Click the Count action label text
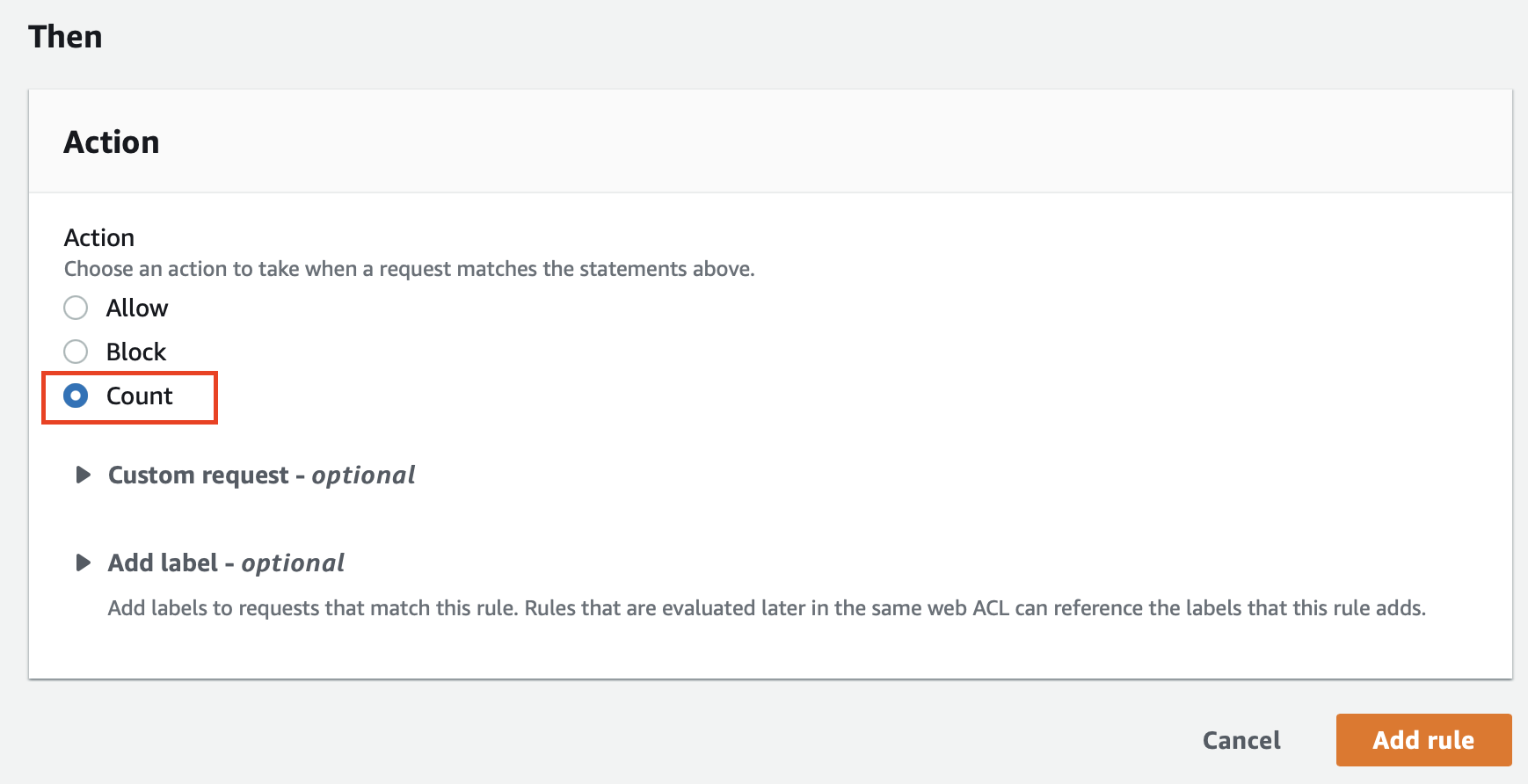Viewport: 1528px width, 784px height. 140,396
